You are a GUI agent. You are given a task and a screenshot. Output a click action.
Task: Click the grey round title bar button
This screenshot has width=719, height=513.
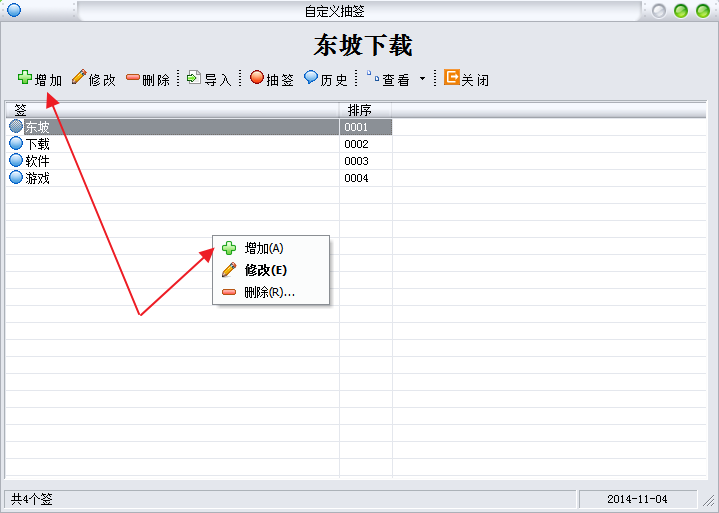click(659, 11)
